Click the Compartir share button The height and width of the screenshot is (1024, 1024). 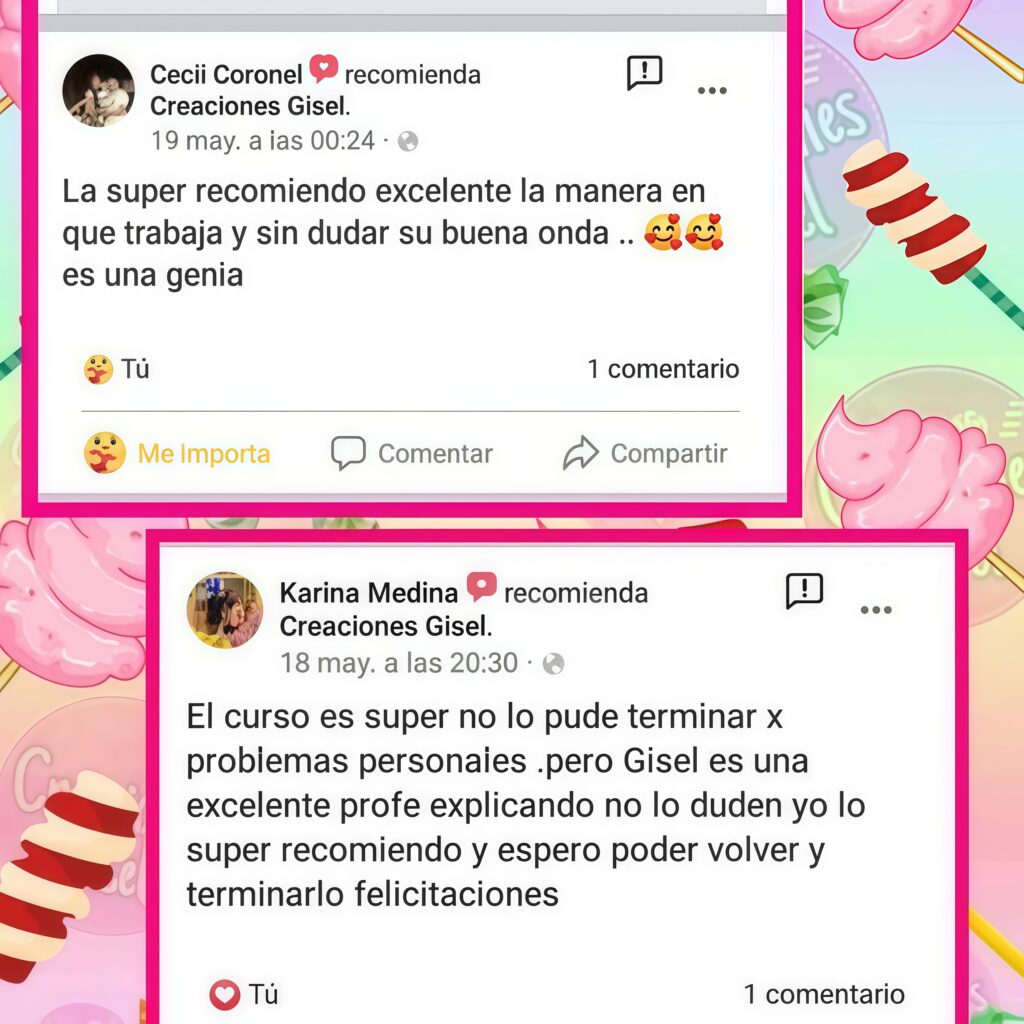pyautogui.click(x=645, y=453)
